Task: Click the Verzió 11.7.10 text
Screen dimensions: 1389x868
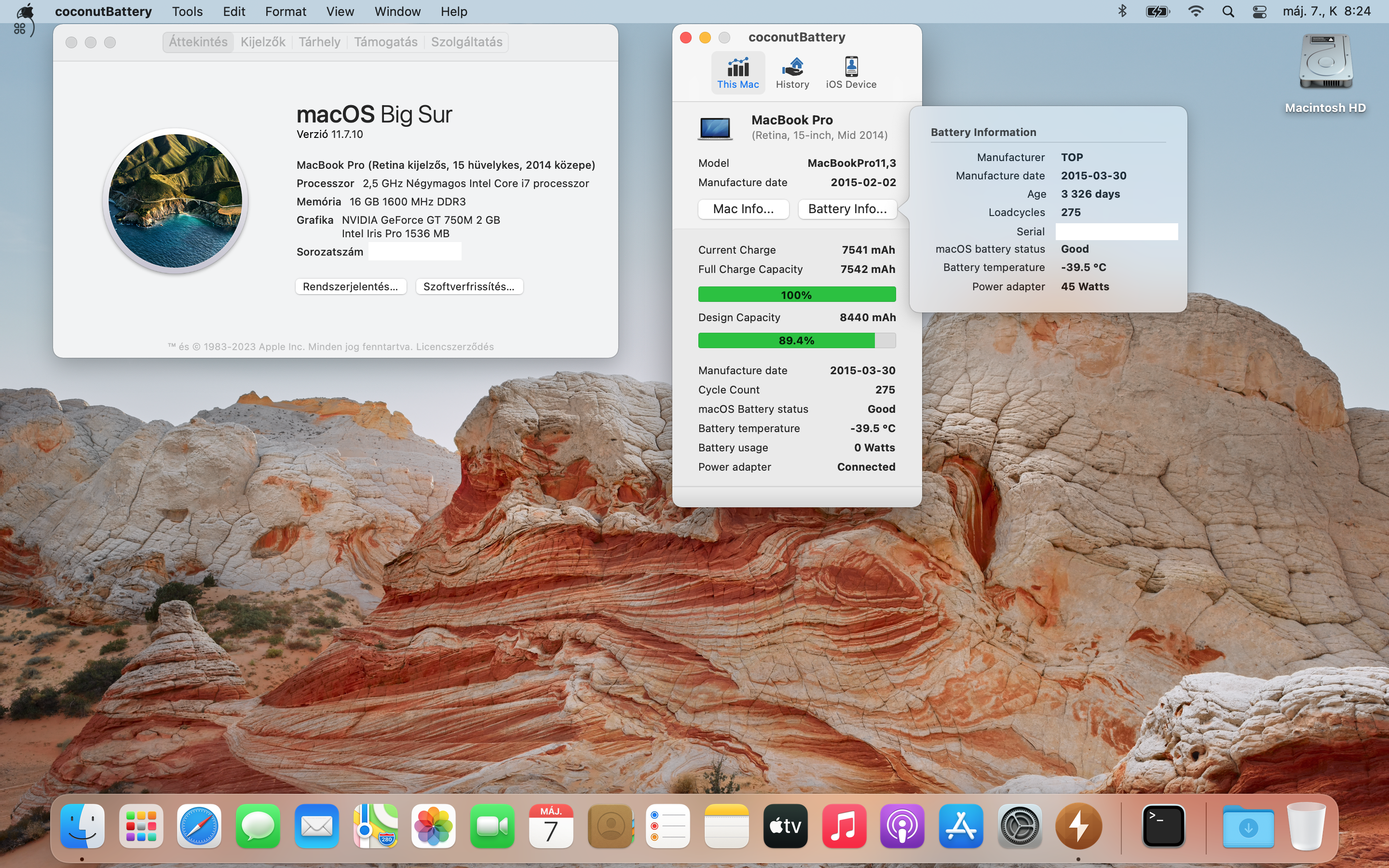Action: (x=329, y=135)
